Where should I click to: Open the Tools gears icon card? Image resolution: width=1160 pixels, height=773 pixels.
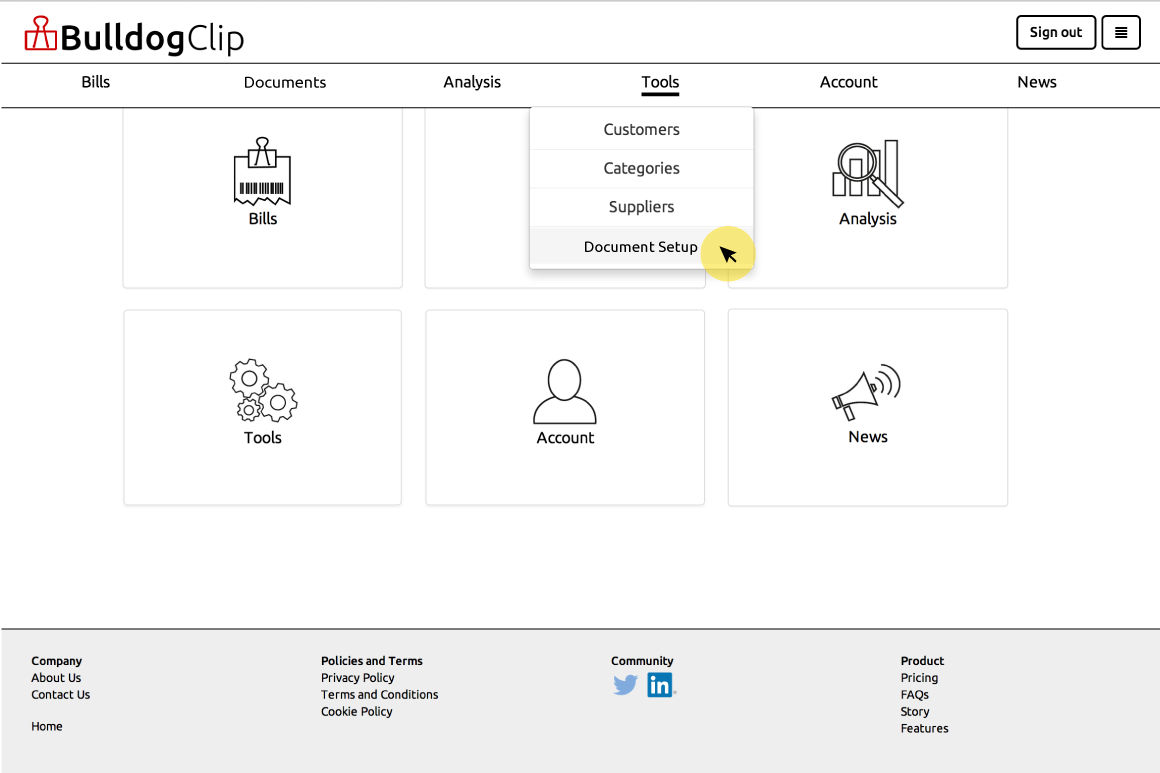point(263,408)
